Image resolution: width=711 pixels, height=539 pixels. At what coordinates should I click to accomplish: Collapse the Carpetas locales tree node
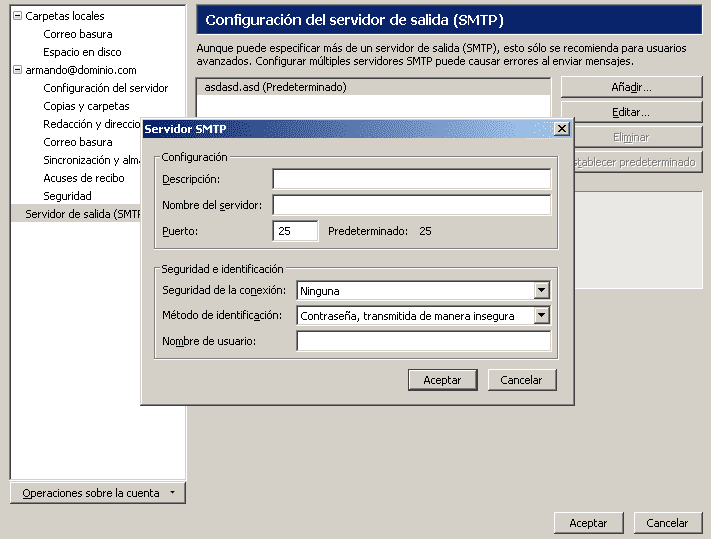(17, 16)
